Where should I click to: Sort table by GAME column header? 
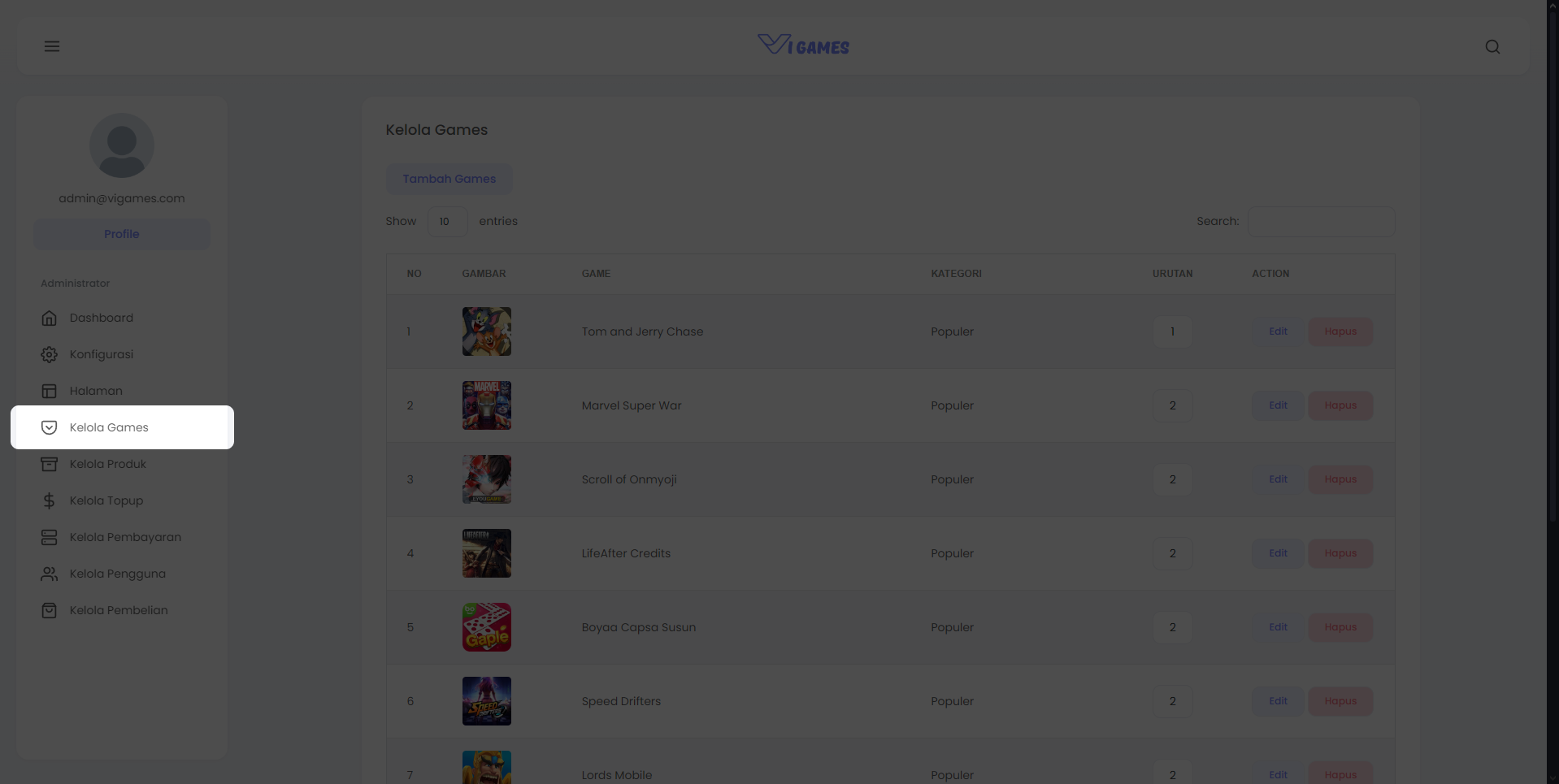tap(596, 274)
